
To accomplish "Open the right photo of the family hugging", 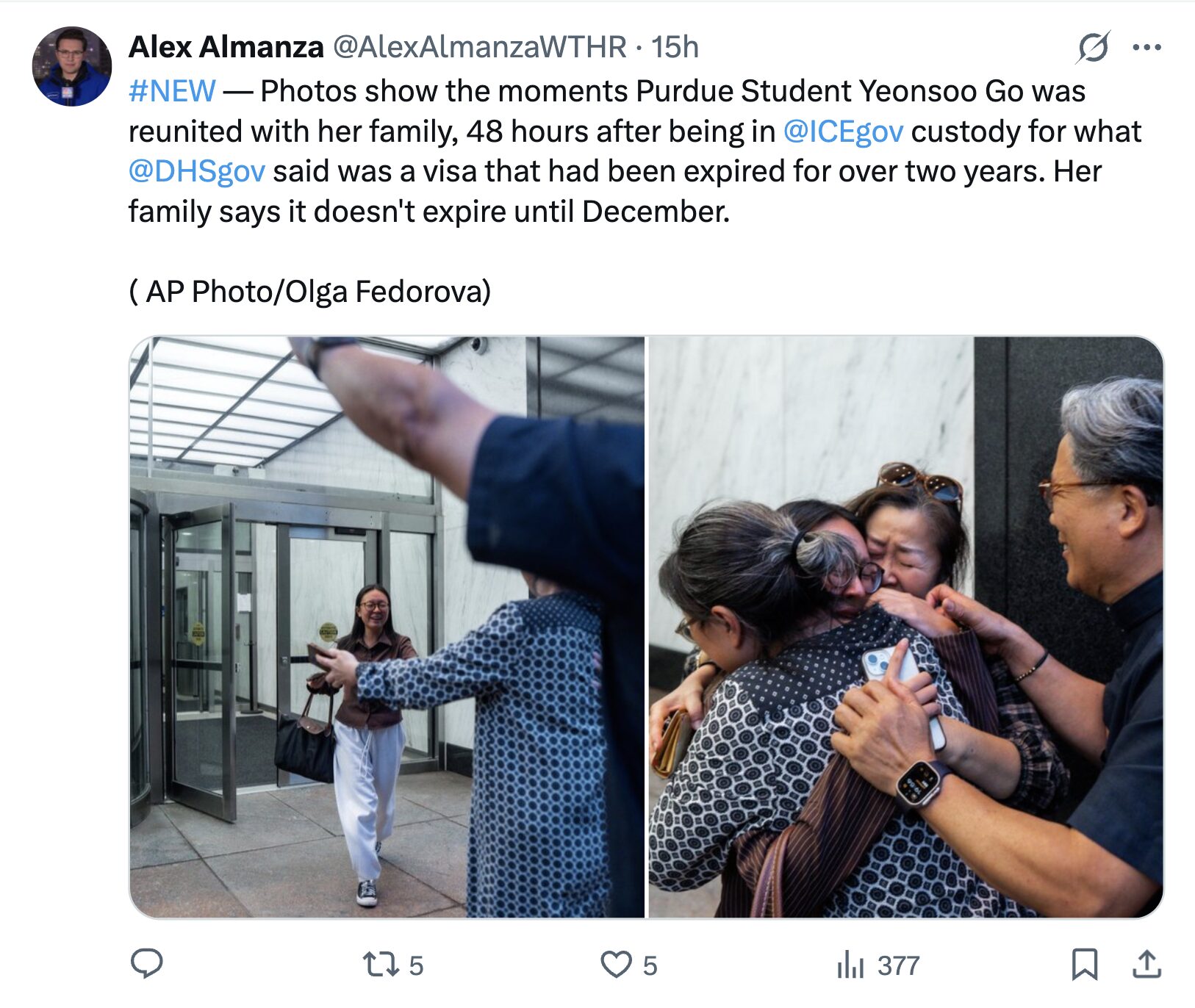I will click(x=905, y=627).
